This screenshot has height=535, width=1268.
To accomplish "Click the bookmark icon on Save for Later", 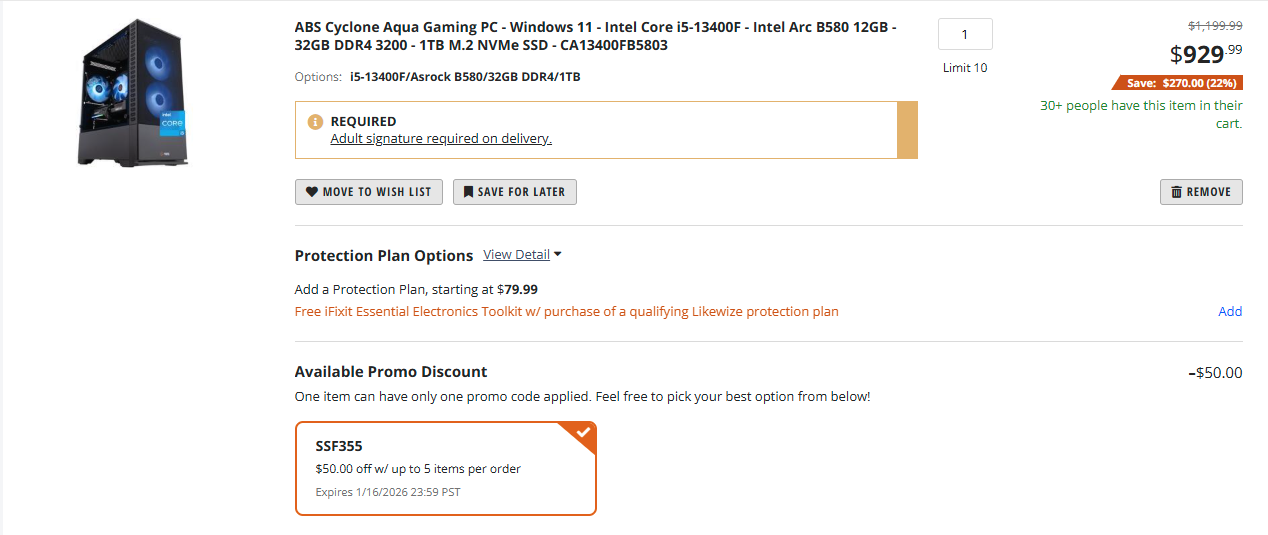I will pos(468,192).
